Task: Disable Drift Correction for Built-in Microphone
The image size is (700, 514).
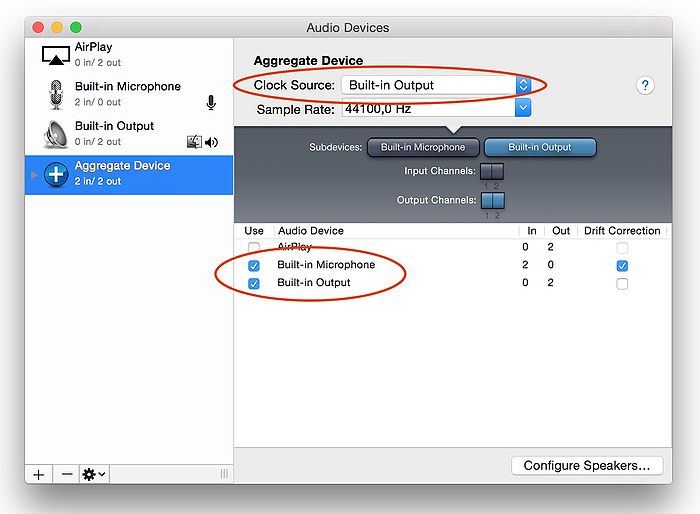Action: (622, 266)
